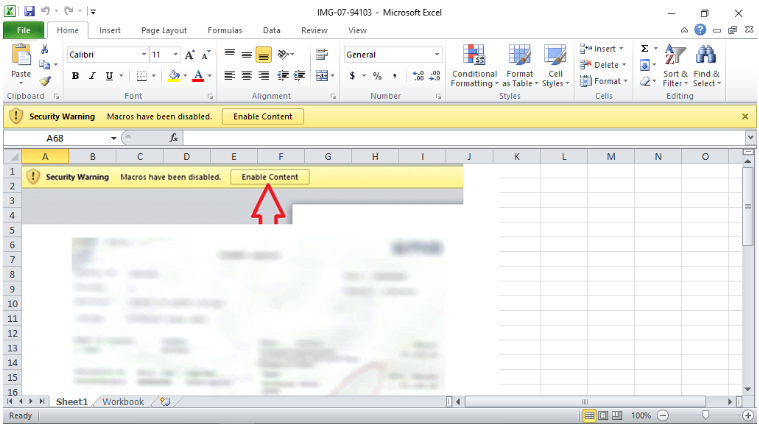Toggle highlighted Bottom Align button
The height and width of the screenshot is (424, 759).
tap(263, 55)
